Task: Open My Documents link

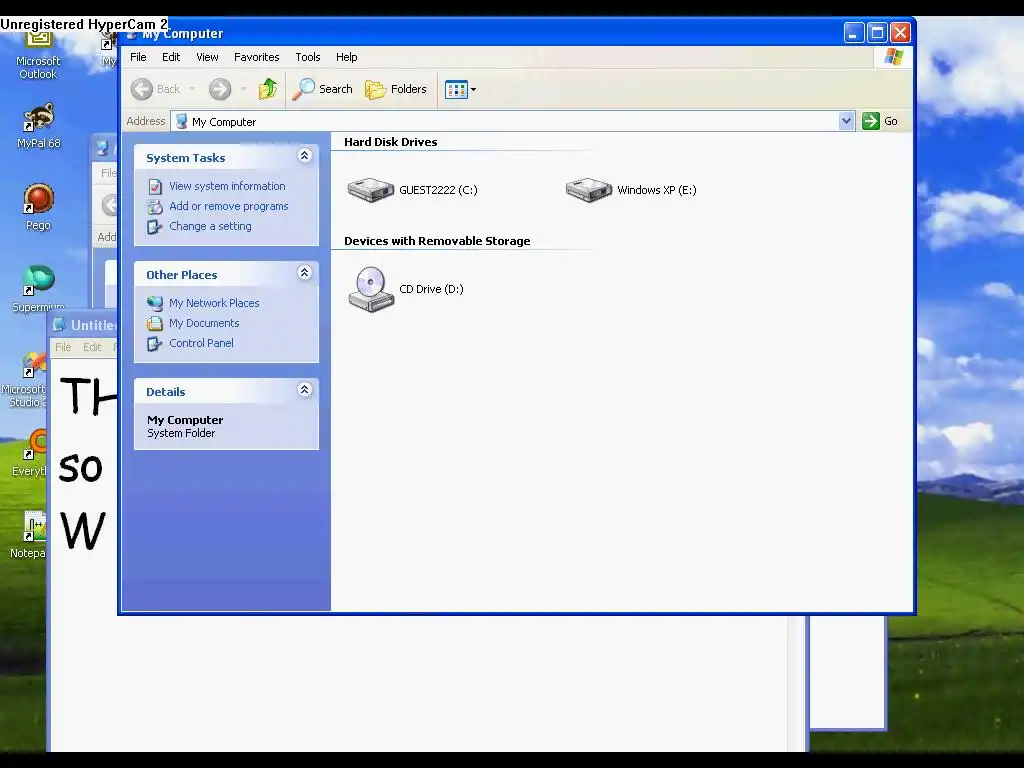Action: click(x=204, y=323)
